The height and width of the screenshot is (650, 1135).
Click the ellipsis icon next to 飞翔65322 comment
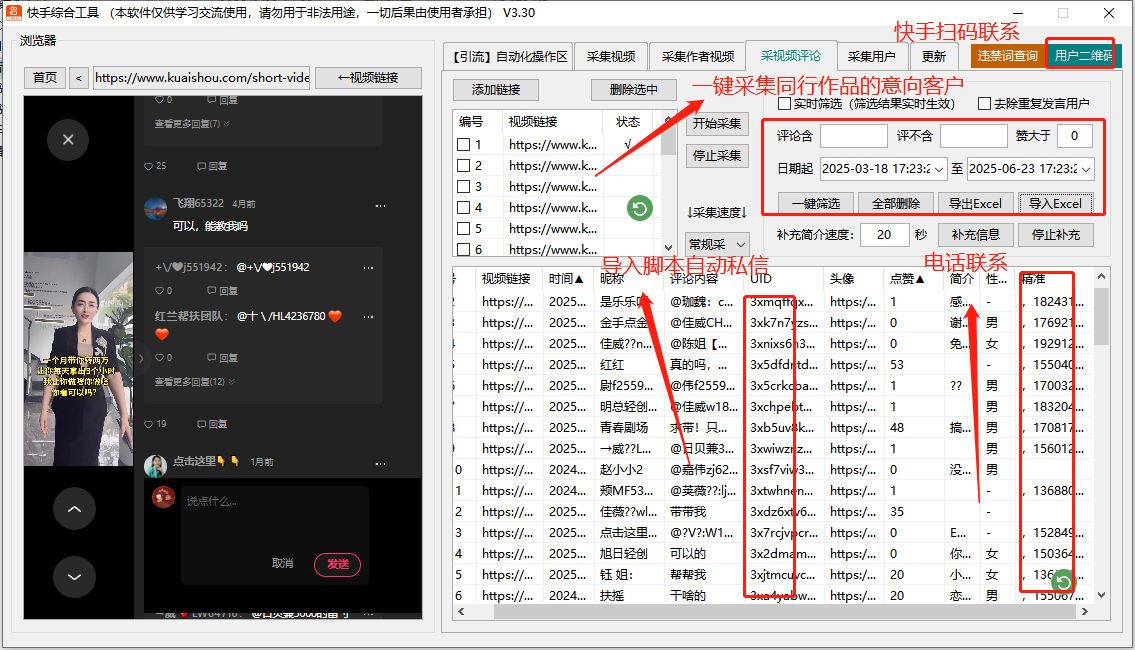pos(380,206)
